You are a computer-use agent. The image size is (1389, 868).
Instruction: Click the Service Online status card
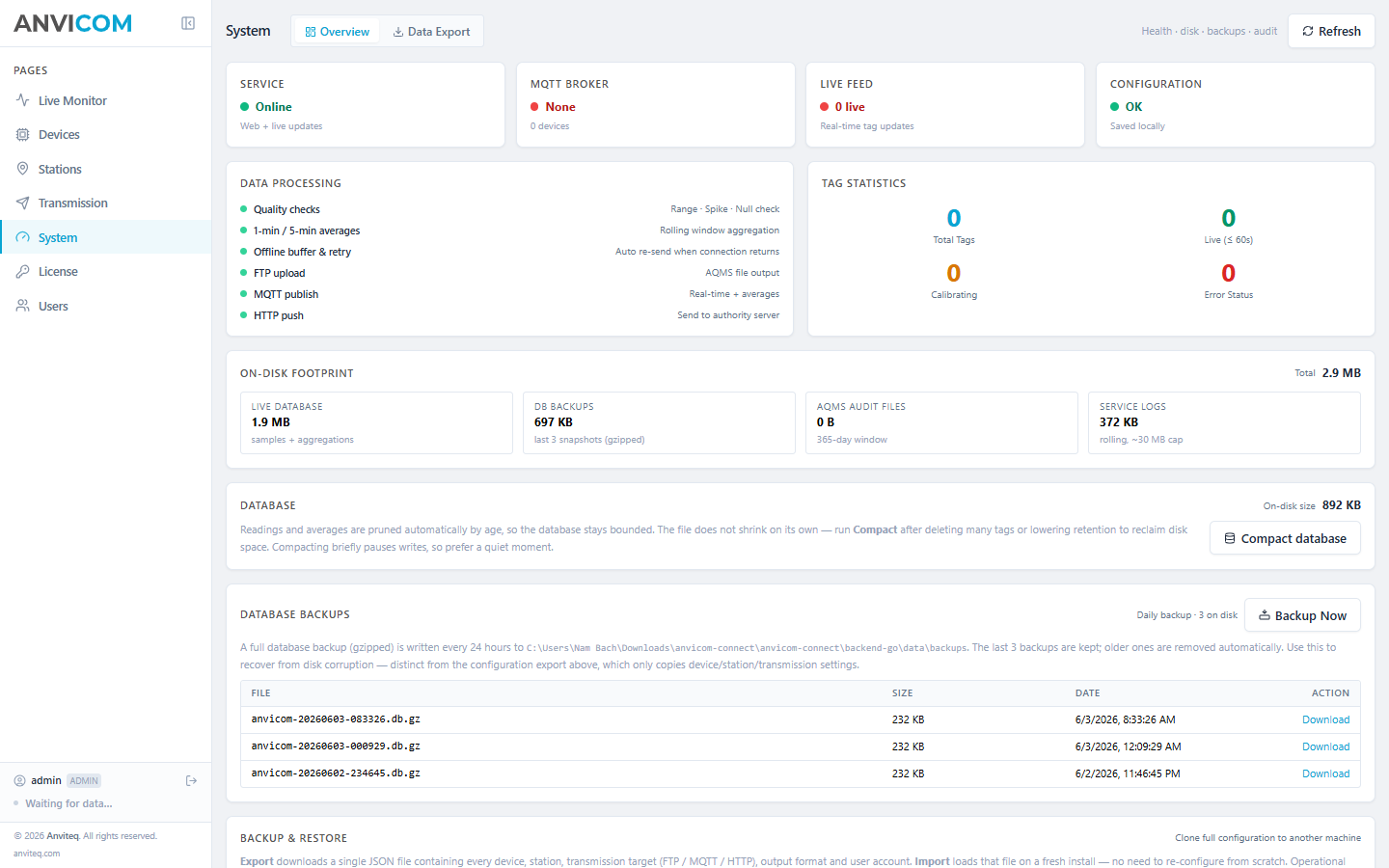click(366, 105)
